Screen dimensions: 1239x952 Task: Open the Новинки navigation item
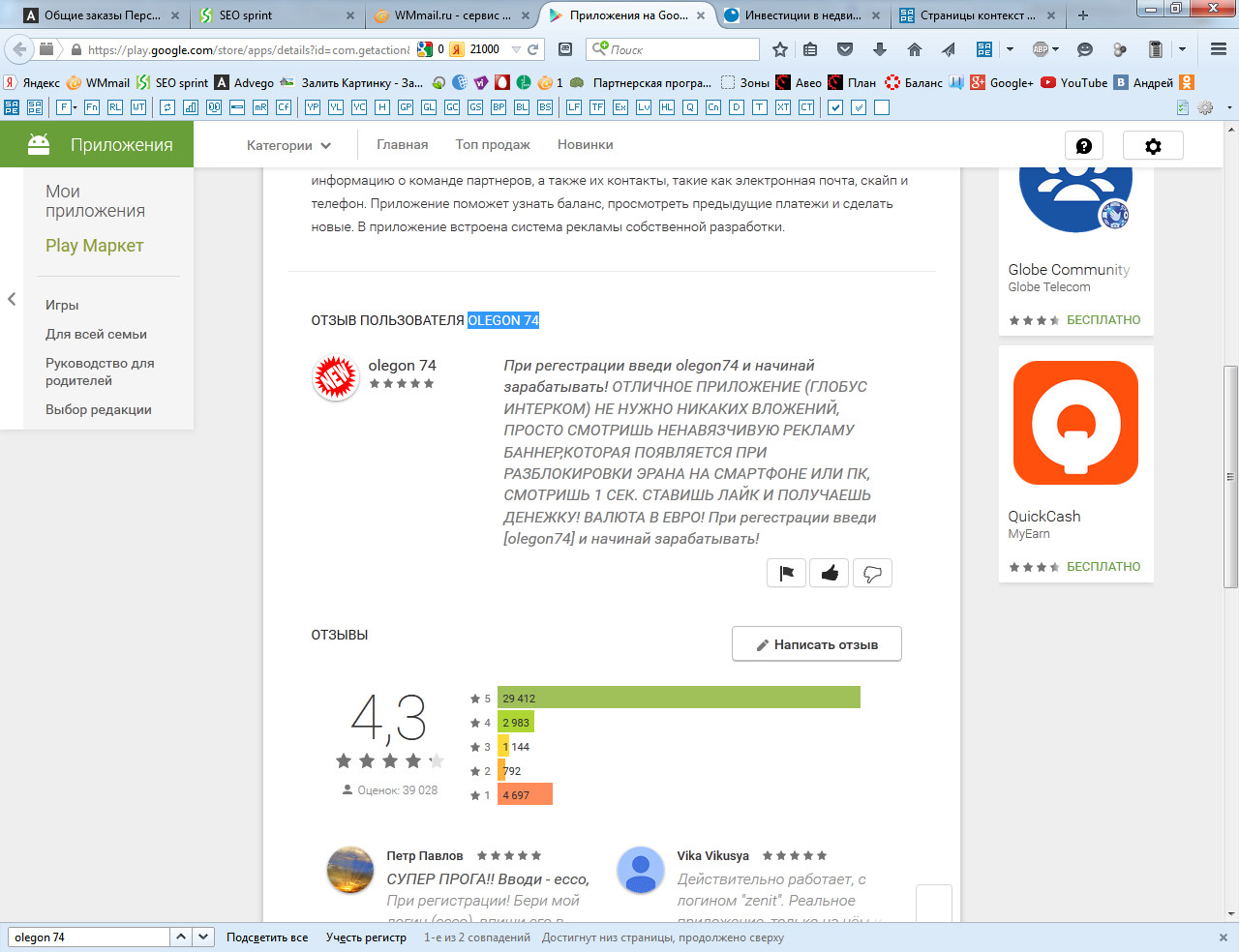coord(586,145)
